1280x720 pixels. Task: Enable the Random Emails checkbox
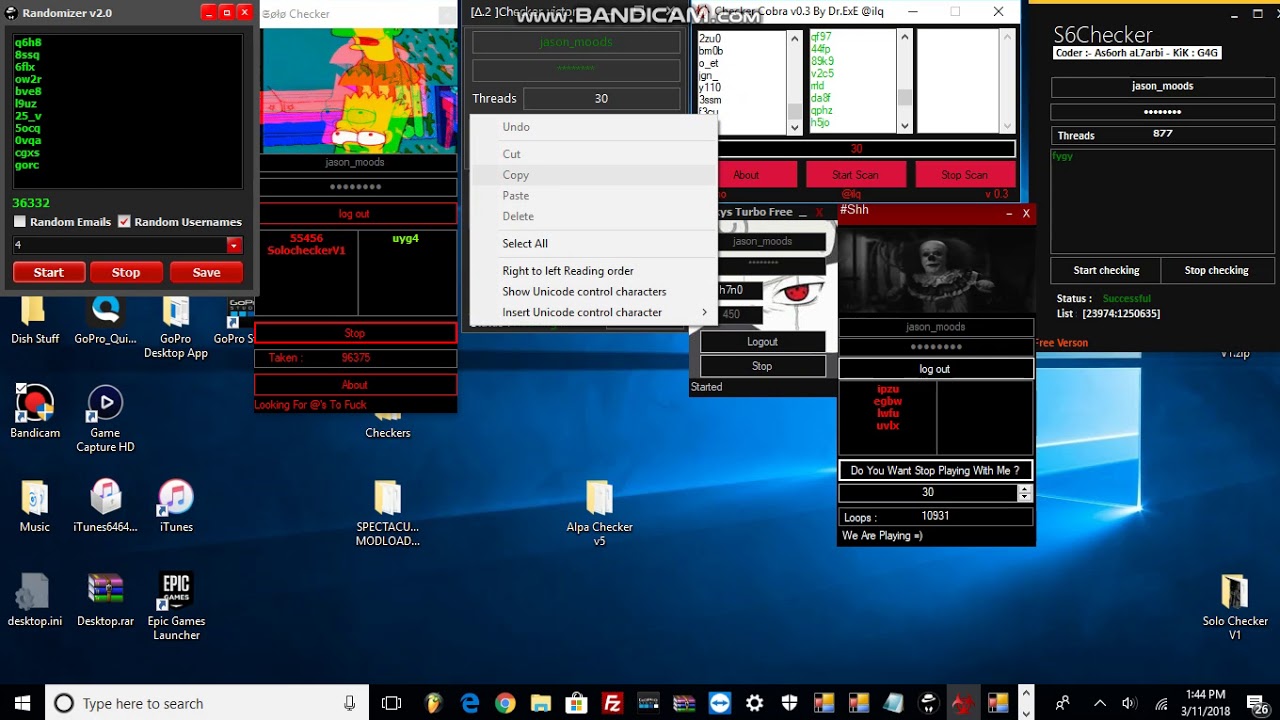[x=20, y=222]
